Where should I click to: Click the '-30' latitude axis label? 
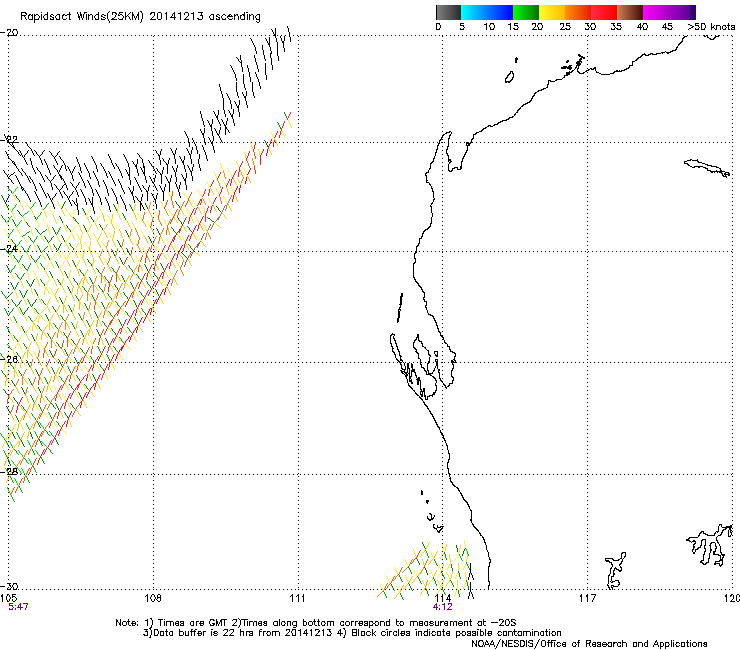[9, 586]
